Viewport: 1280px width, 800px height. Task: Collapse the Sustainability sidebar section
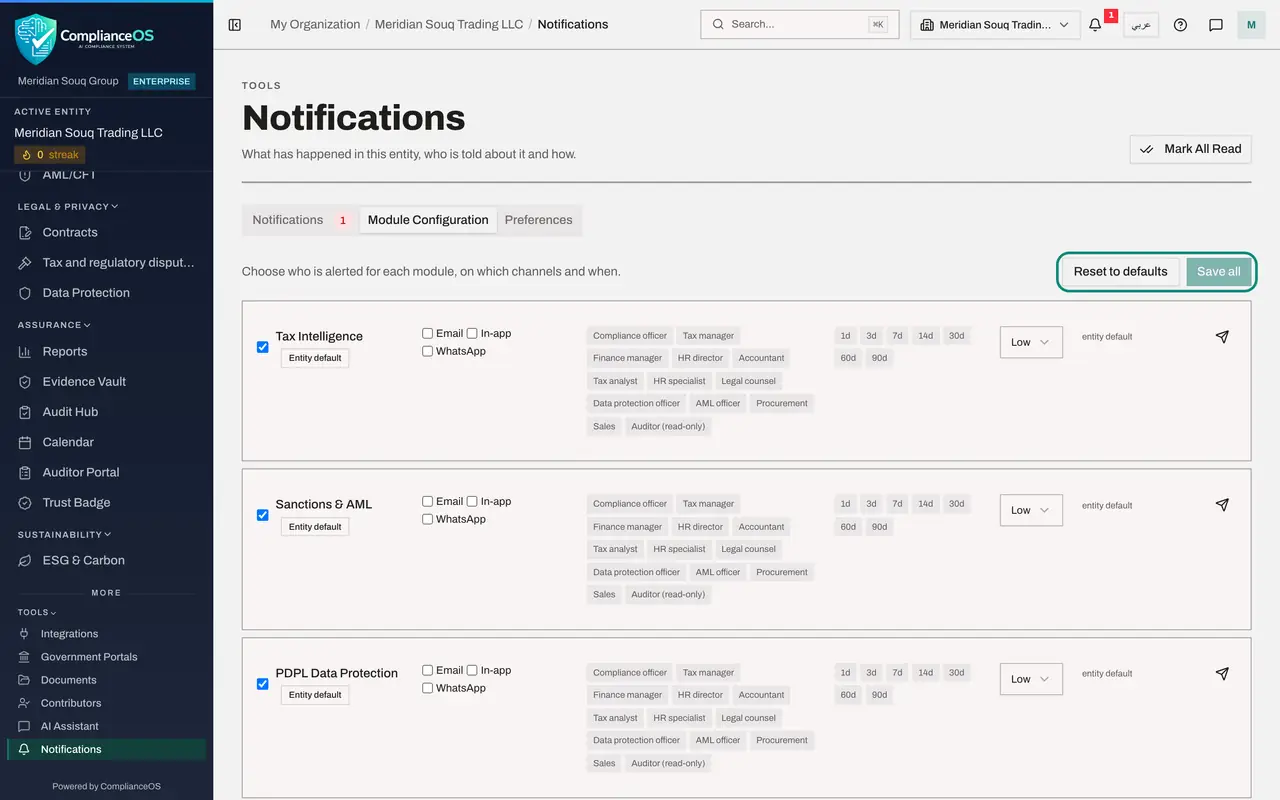click(x=64, y=535)
